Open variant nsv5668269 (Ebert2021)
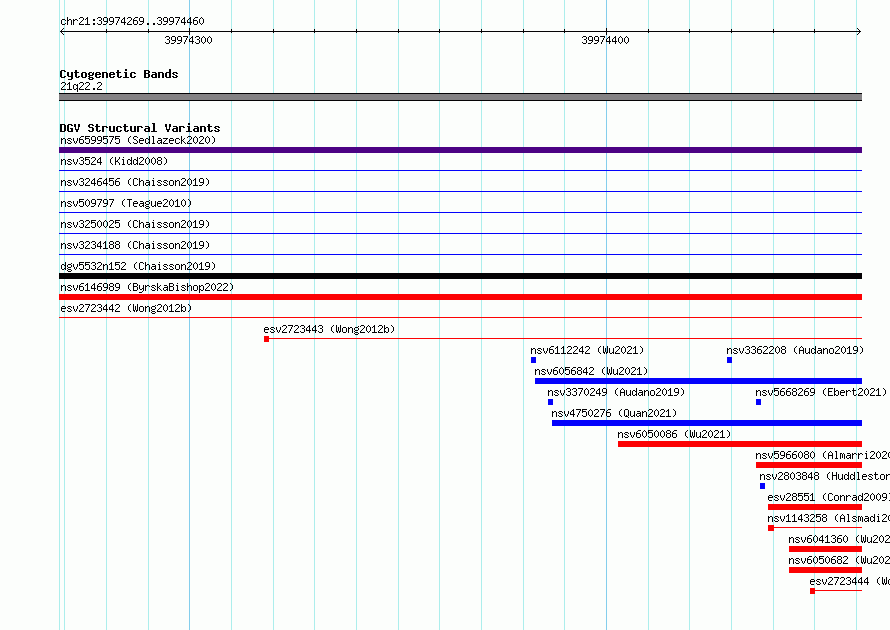 click(821, 392)
